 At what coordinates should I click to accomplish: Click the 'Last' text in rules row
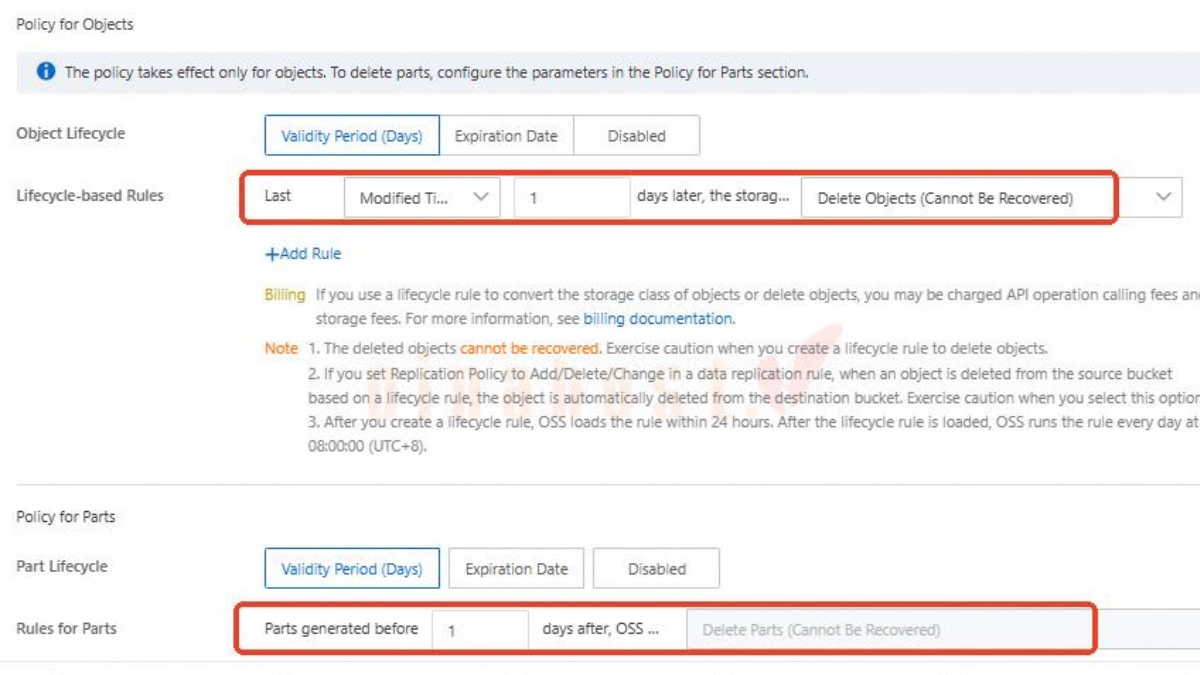278,196
